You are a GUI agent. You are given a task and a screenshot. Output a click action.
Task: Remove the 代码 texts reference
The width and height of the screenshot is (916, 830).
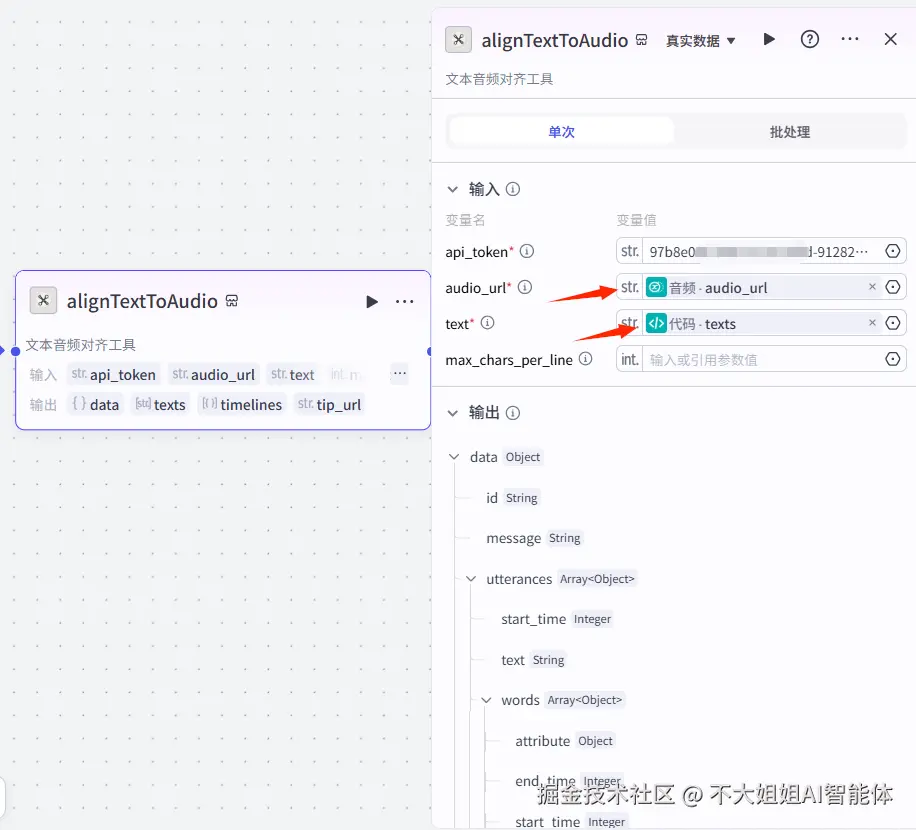pyautogui.click(x=872, y=322)
